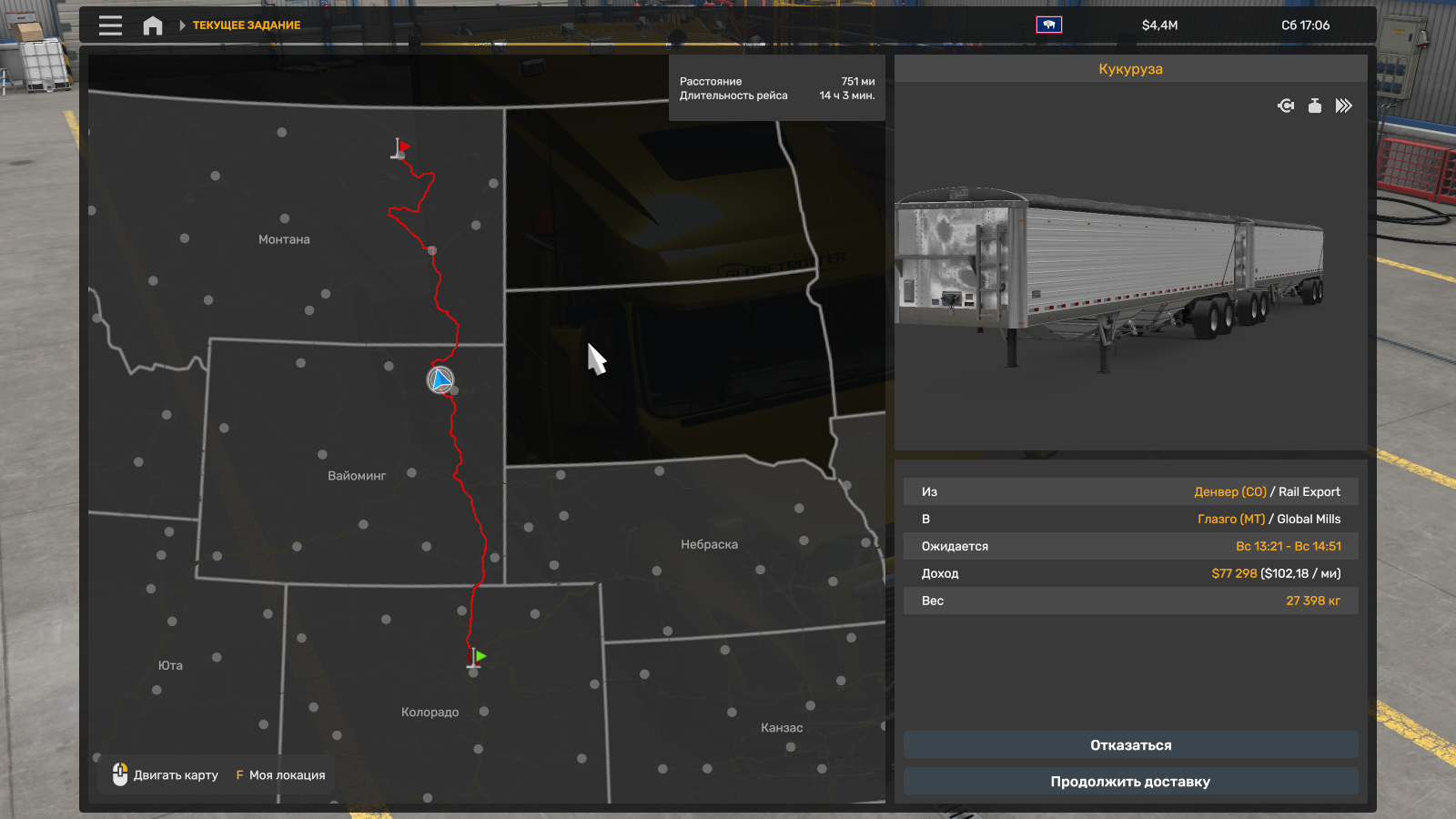Image resolution: width=1456 pixels, height=819 pixels.
Task: Open the ТЕКУЩЕЕ ЗАДАНИЕ breadcrumb tab
Action: pos(247,25)
